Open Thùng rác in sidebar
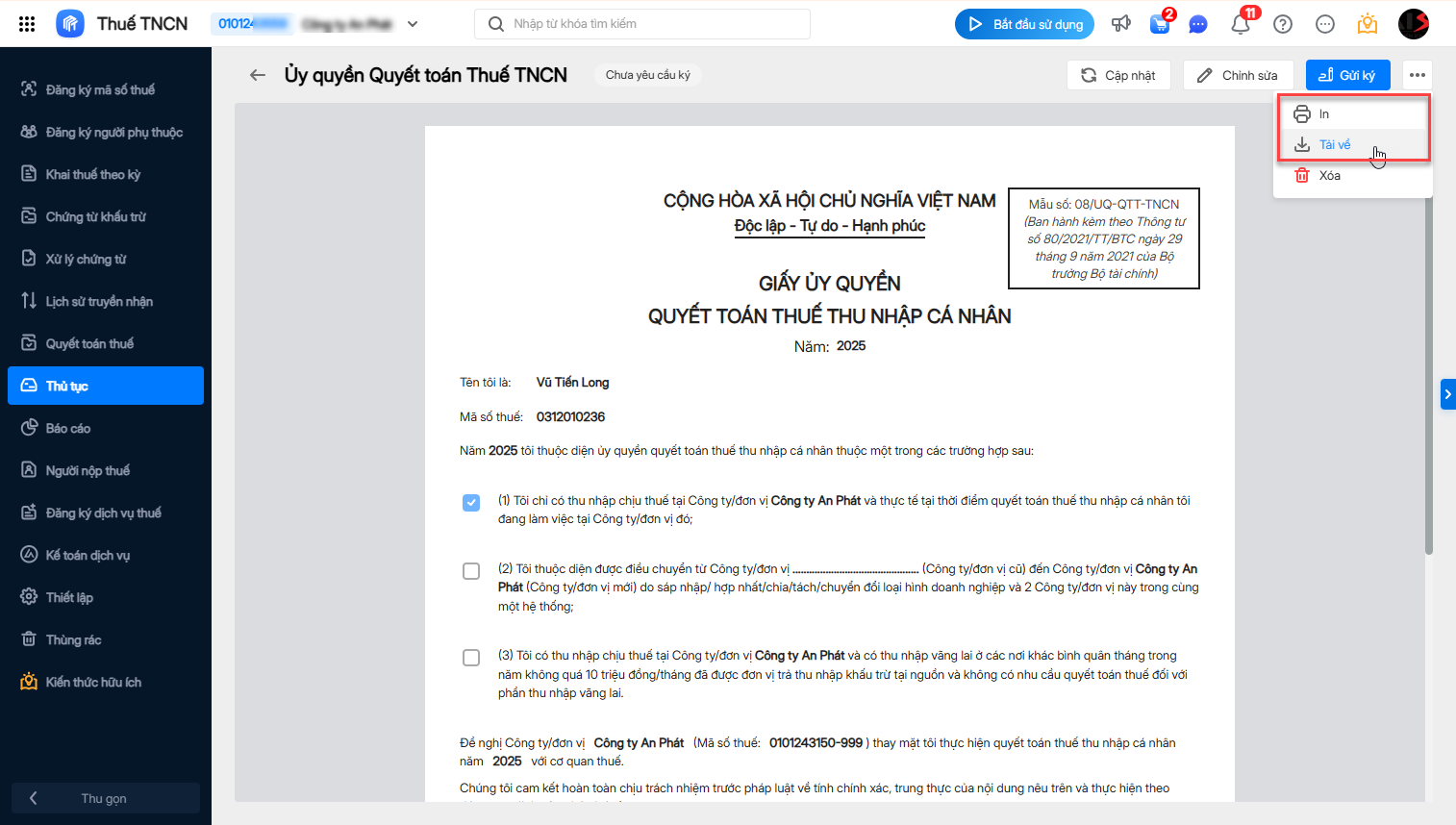The image size is (1456, 825). (106, 639)
